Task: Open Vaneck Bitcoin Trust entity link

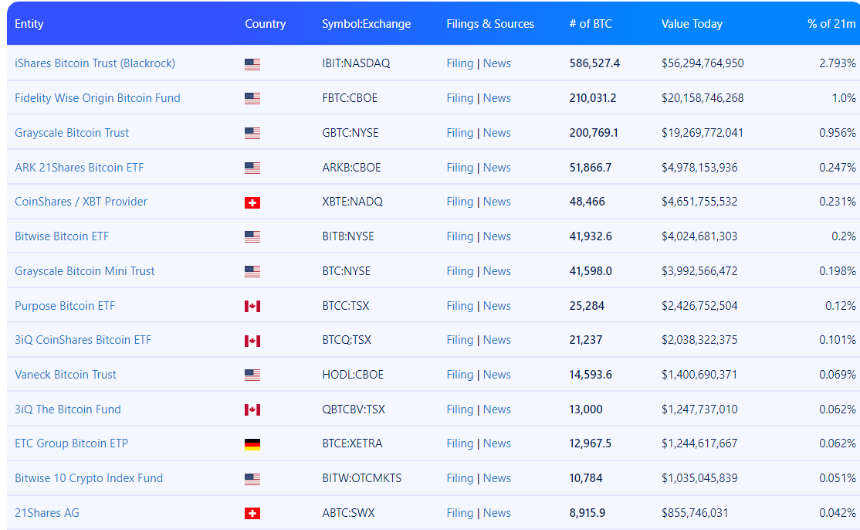Action: click(65, 374)
